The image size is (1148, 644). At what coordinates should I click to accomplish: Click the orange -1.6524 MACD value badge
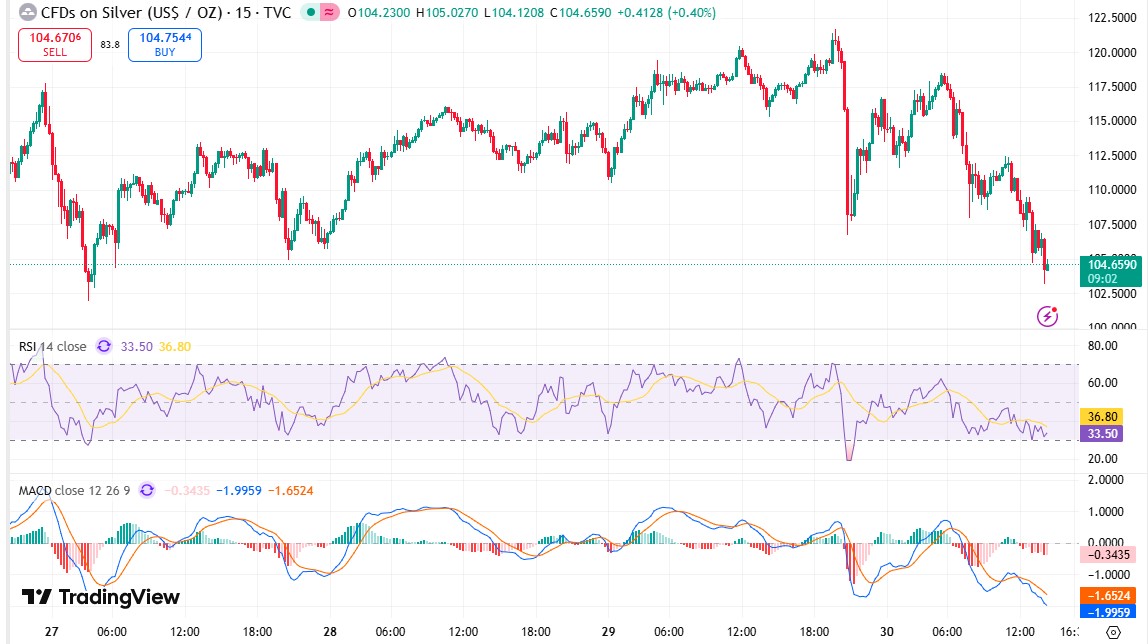tap(1109, 594)
